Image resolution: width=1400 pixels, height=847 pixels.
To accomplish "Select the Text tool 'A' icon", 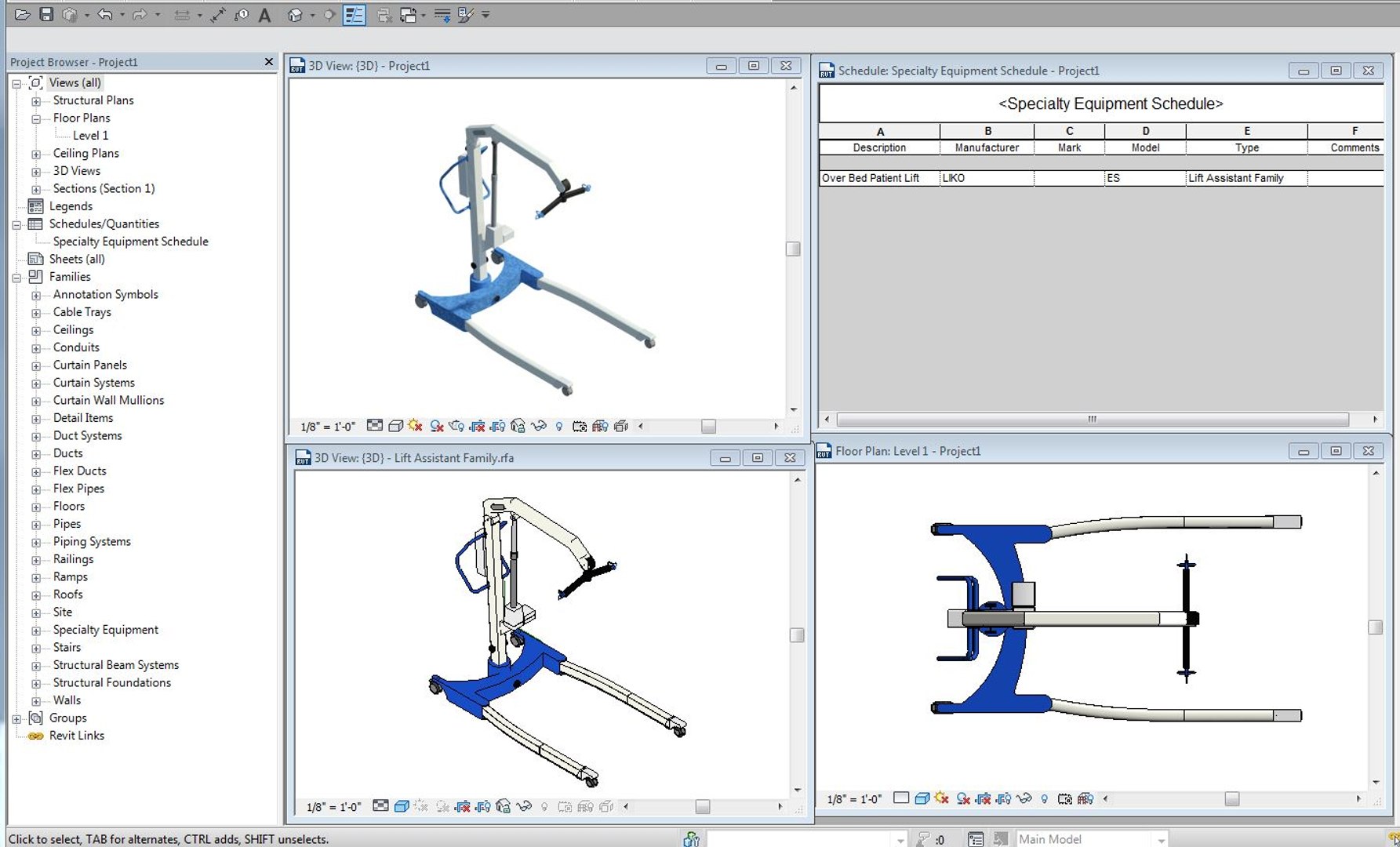I will pos(265,15).
